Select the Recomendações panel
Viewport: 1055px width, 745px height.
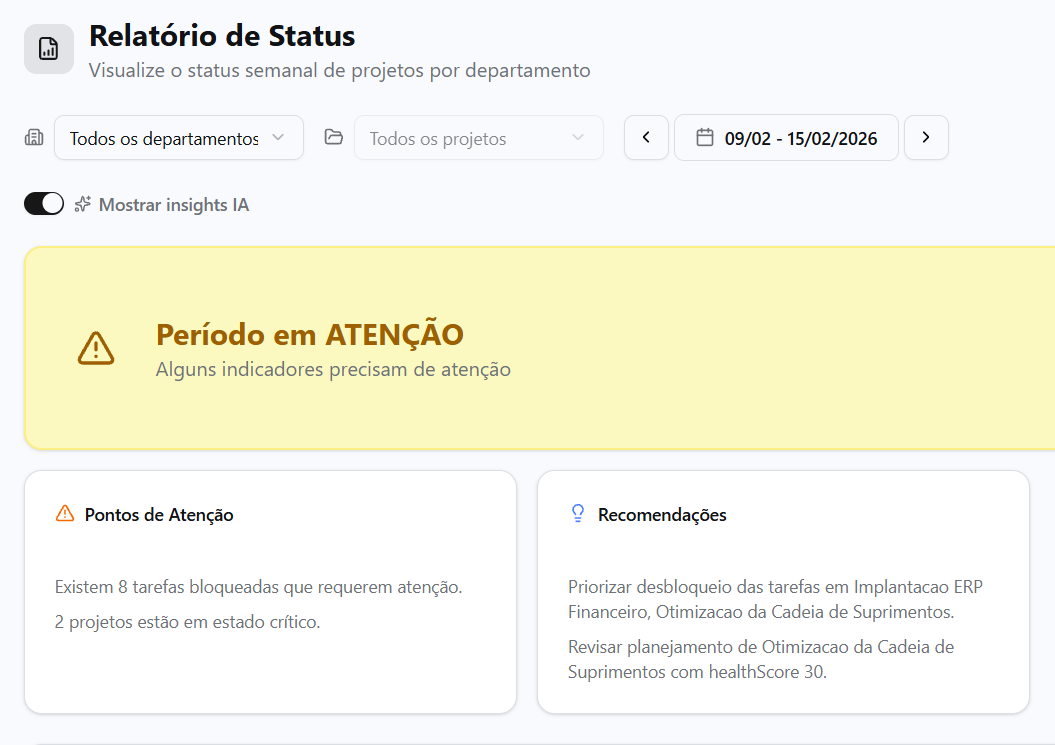click(x=783, y=591)
